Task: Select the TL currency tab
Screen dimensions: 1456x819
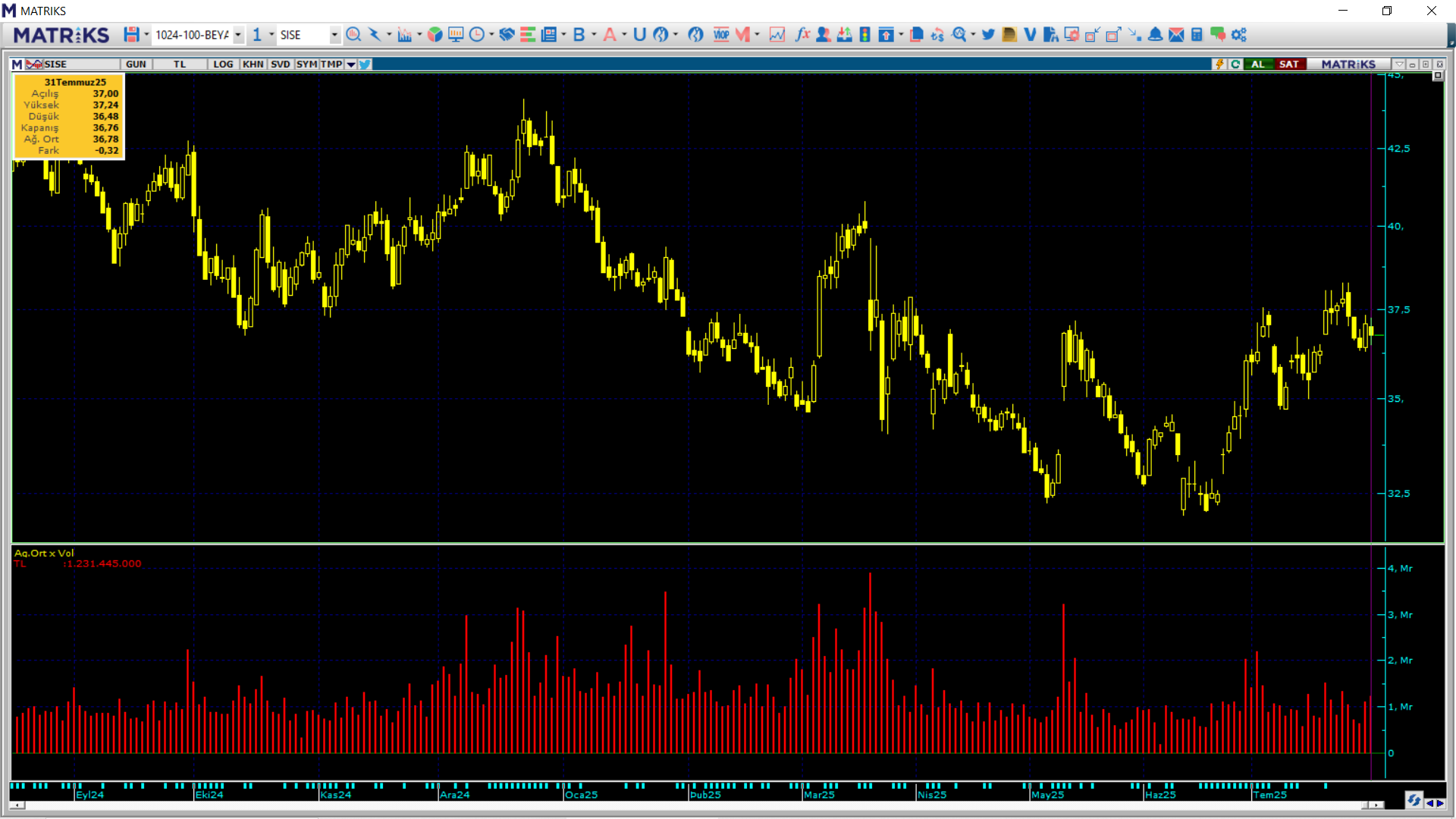Action: click(x=180, y=64)
